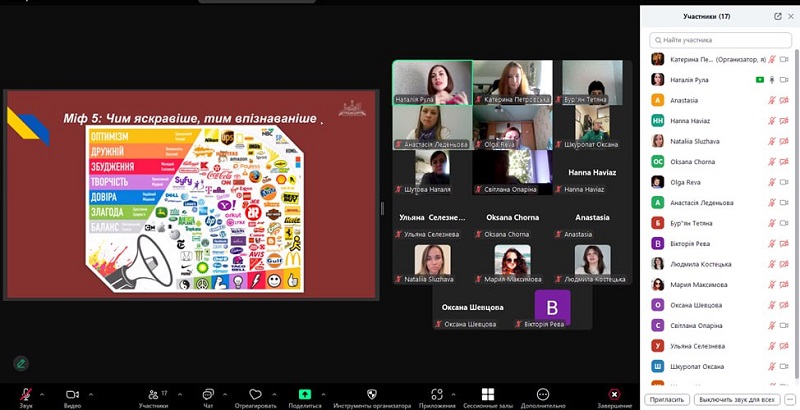Image resolution: width=800 pixels, height=410 pixels.
Task: Open the Чат chat icon
Action: pos(208,395)
